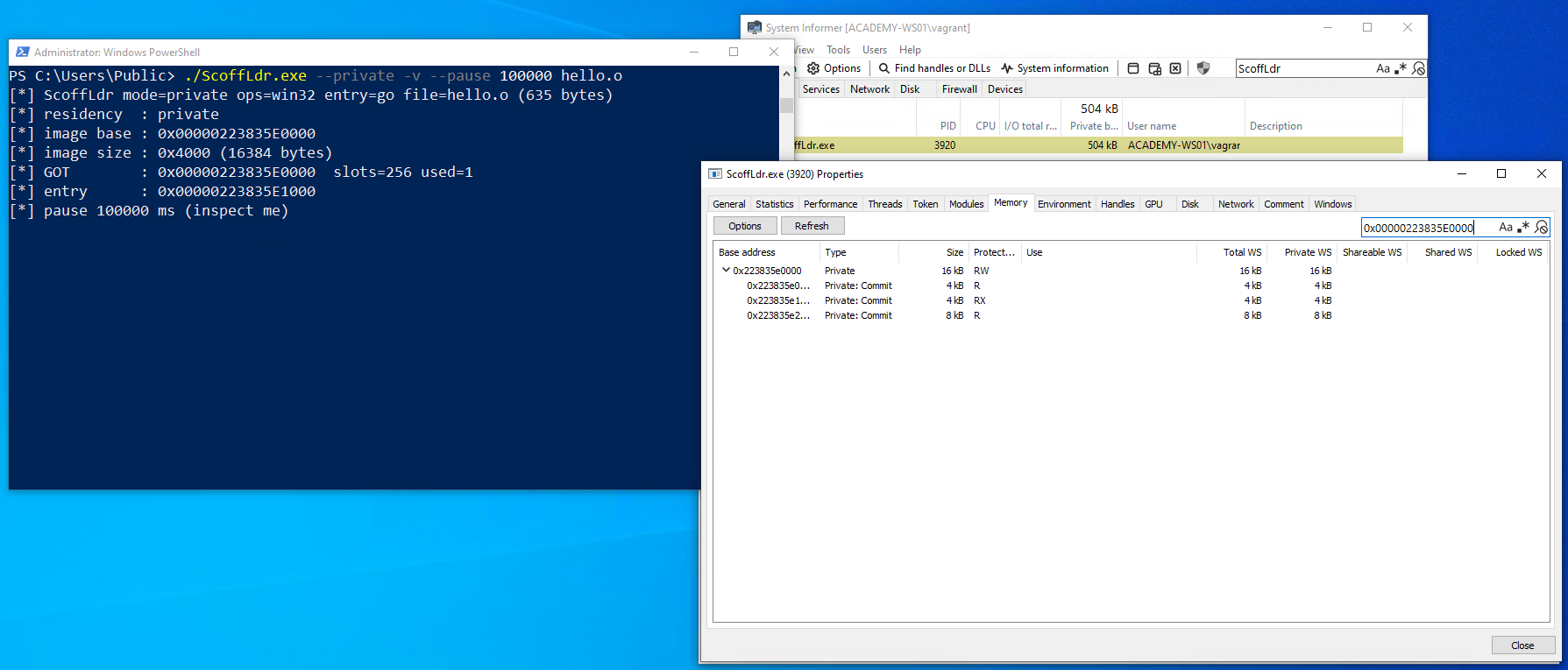Click the Close button in Properties dialog
1568x670 pixels.
1522,645
